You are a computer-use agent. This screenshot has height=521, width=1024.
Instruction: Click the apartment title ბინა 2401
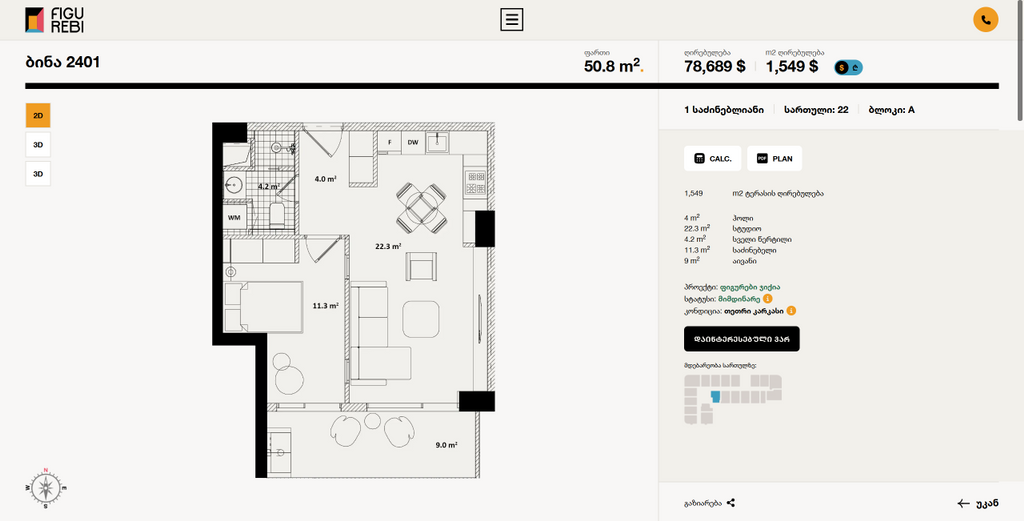click(x=63, y=63)
